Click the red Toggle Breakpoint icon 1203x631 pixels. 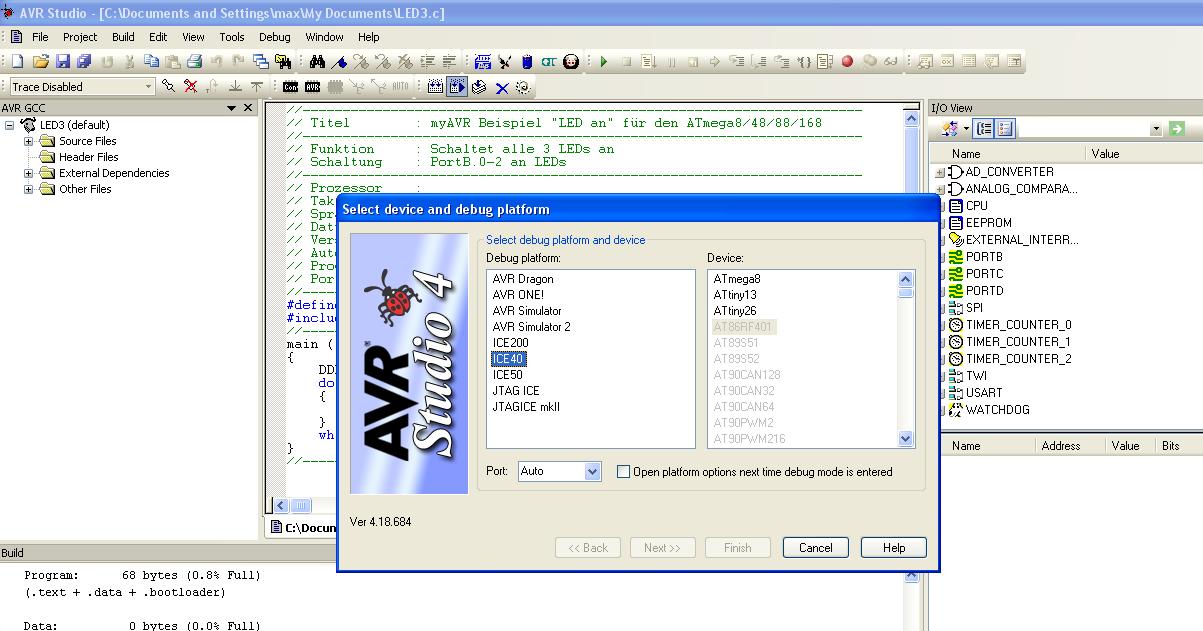(847, 61)
